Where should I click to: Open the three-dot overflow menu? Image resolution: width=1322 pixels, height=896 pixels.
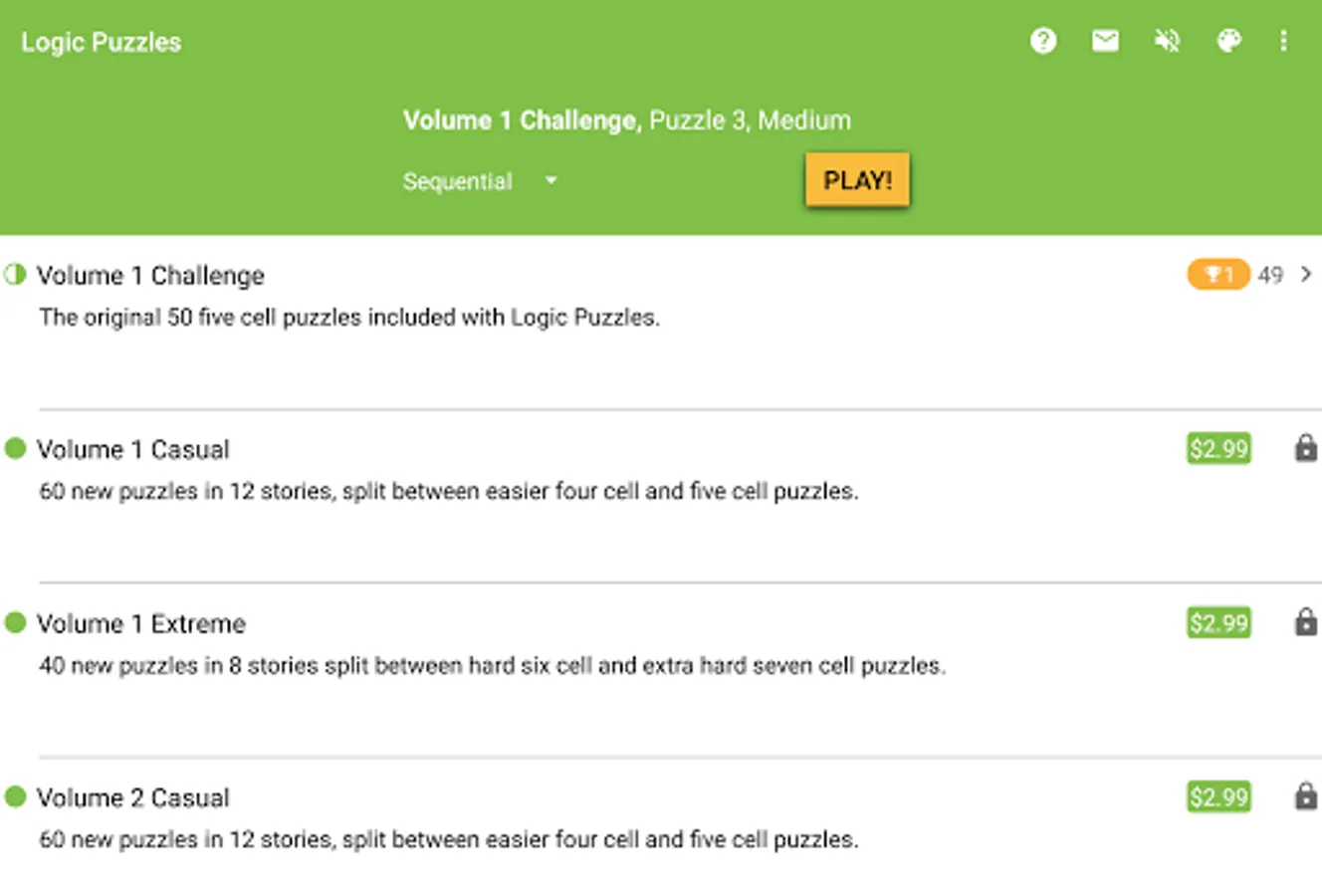(1284, 41)
